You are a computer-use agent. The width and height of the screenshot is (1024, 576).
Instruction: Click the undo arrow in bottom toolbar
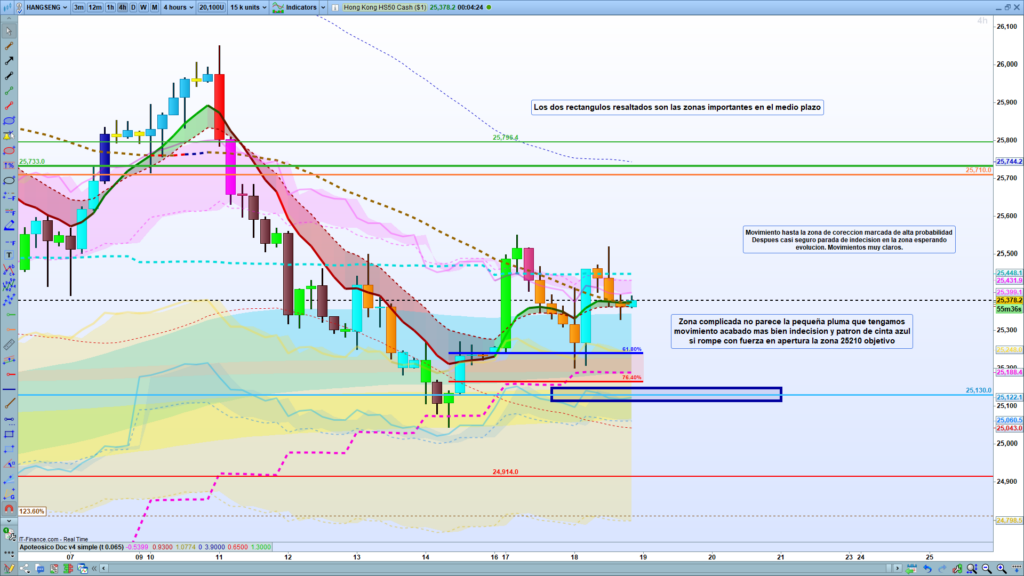pos(927,569)
